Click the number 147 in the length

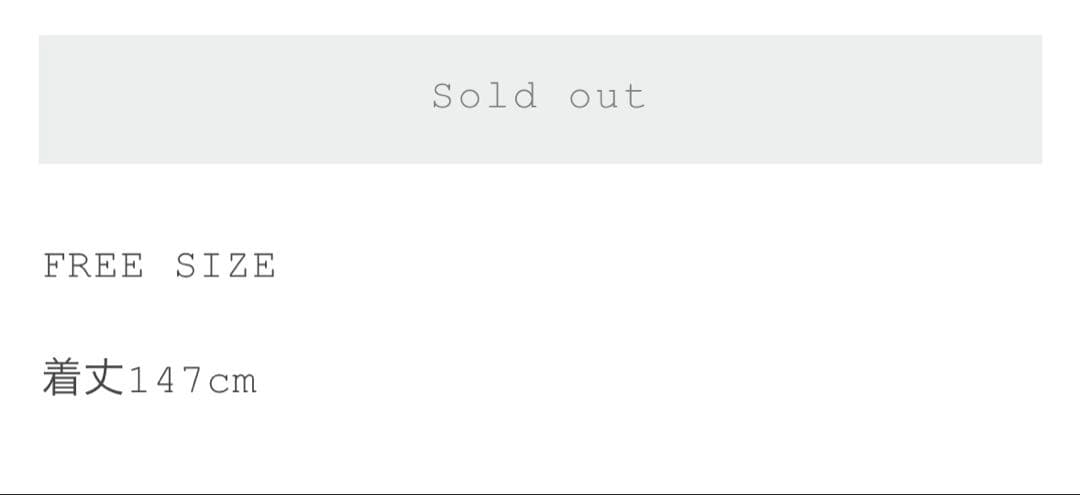(165, 381)
